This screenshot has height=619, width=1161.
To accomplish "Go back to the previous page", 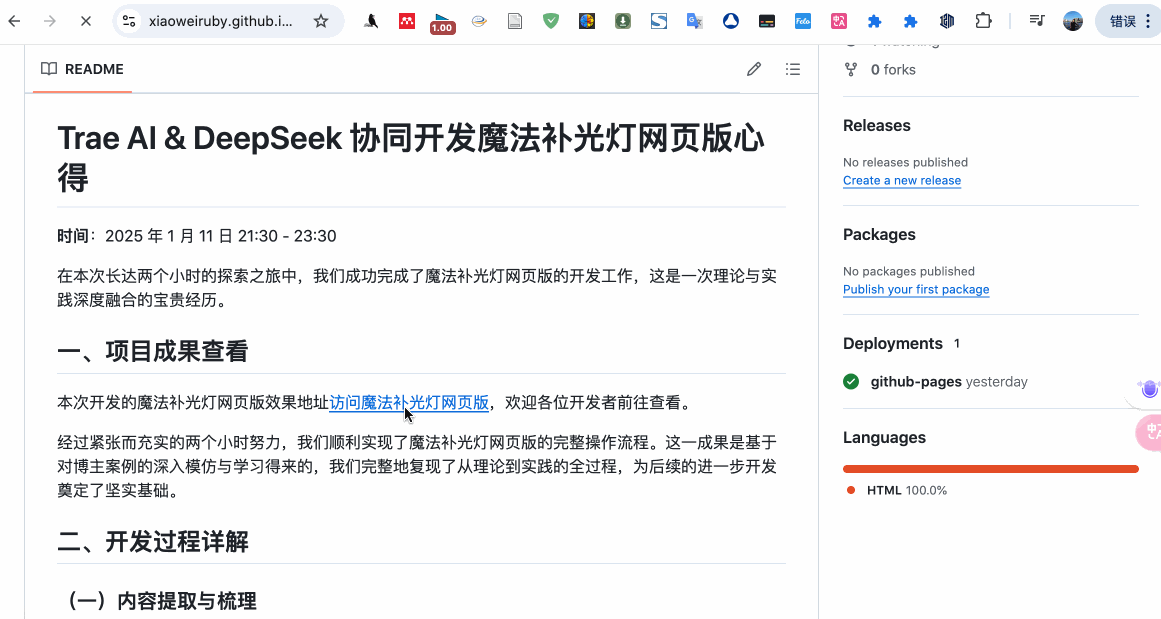I will (14, 21).
